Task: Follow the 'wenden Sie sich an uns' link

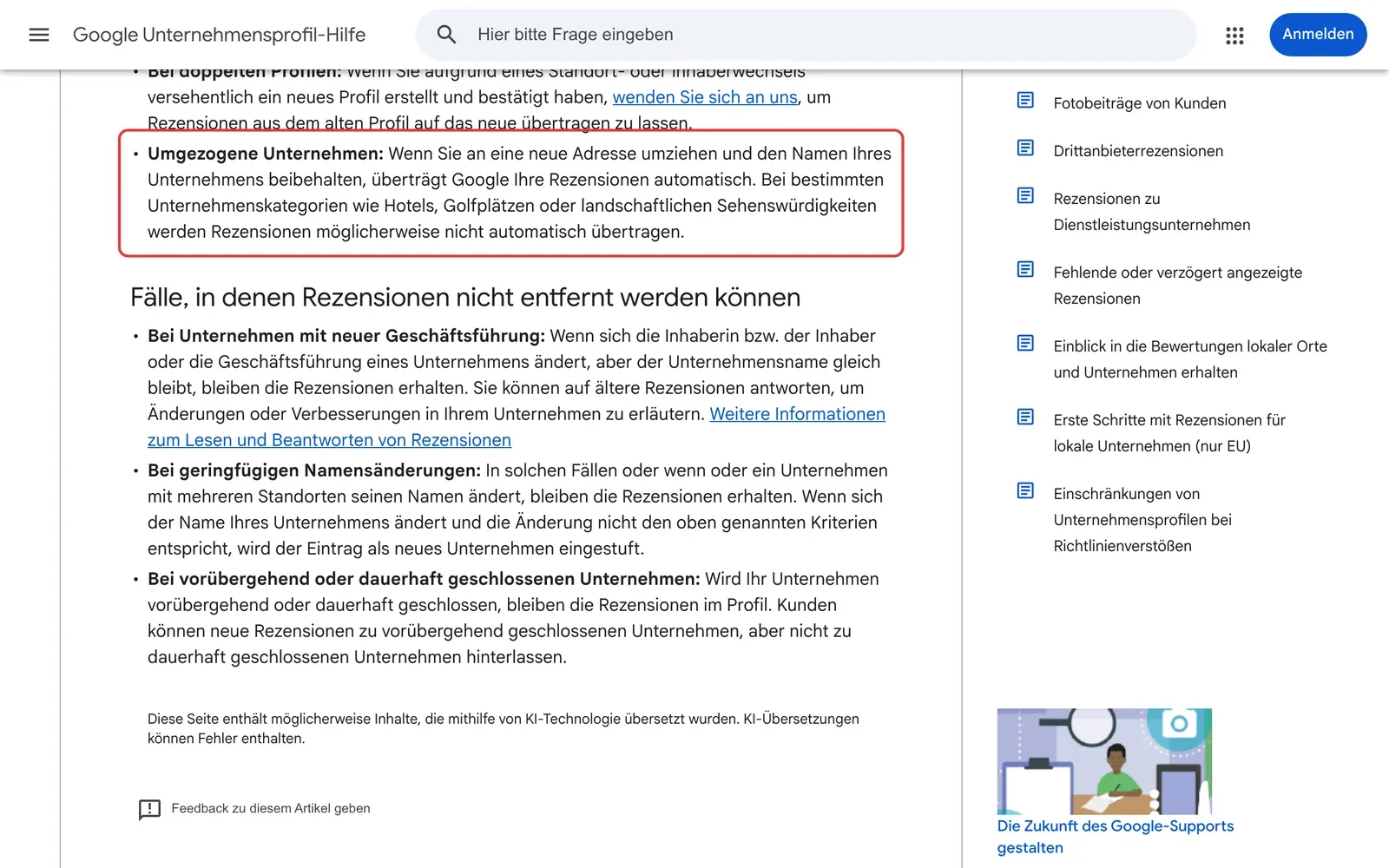Action: [705, 97]
